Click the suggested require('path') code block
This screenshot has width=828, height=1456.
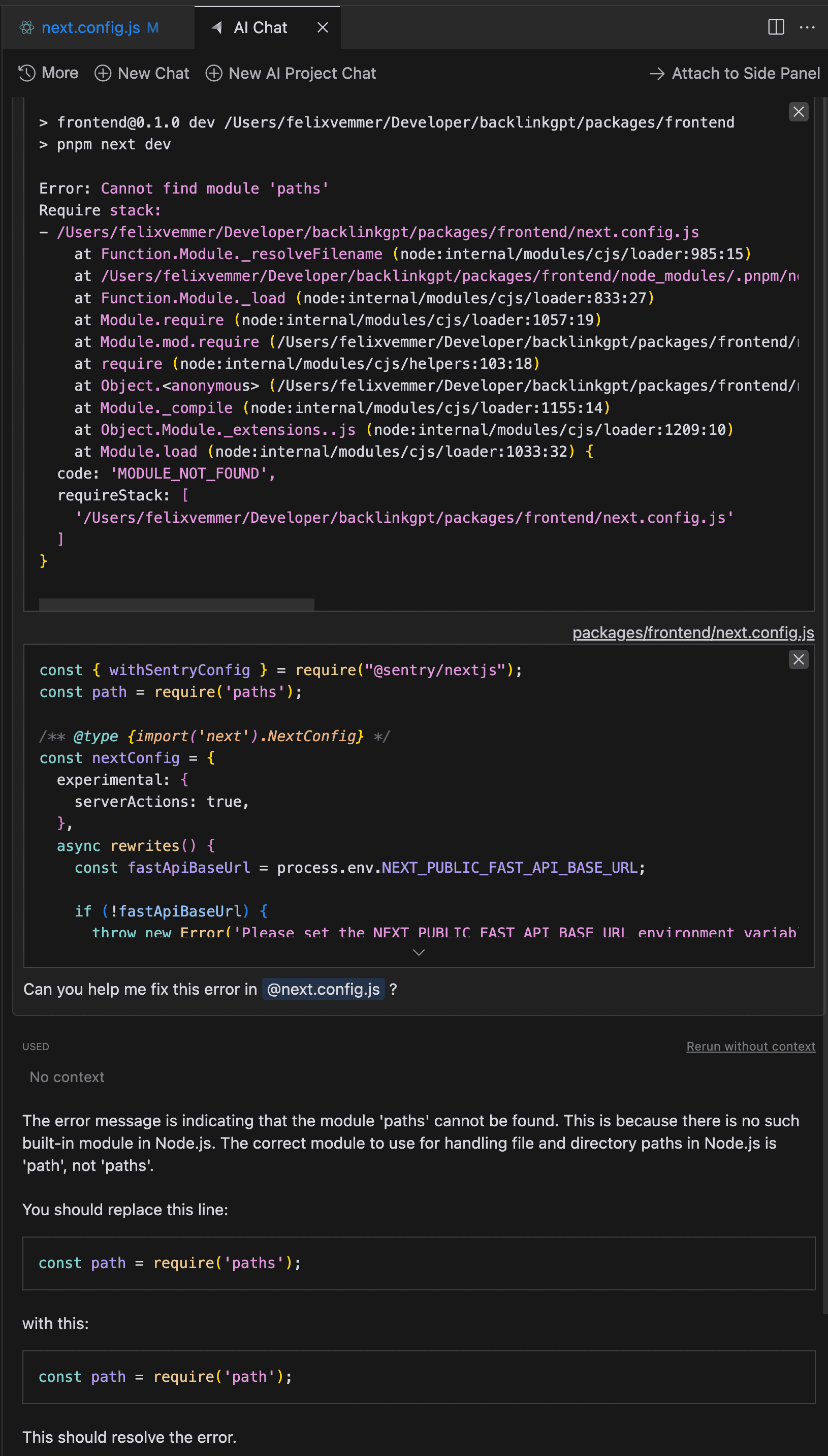(419, 1377)
